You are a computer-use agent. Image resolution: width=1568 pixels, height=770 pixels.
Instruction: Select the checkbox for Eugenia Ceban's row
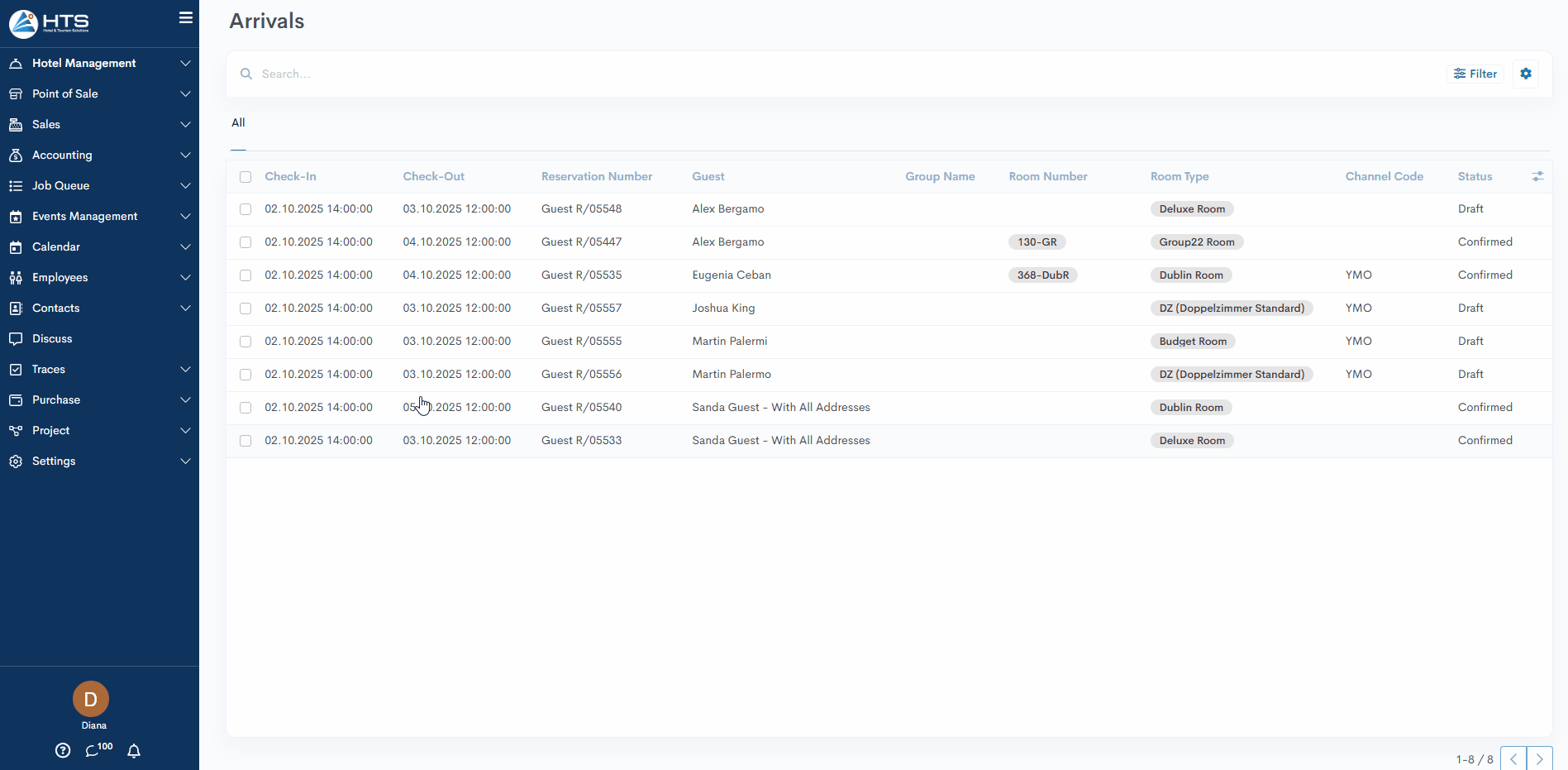pyautogui.click(x=245, y=275)
